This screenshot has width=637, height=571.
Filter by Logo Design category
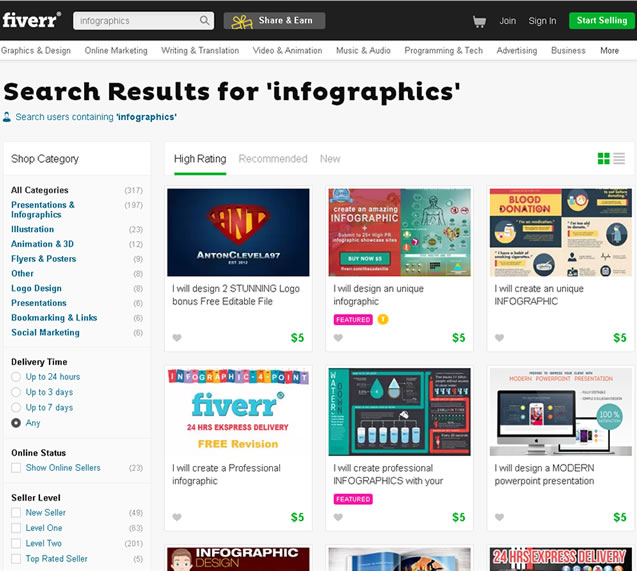coord(36,288)
